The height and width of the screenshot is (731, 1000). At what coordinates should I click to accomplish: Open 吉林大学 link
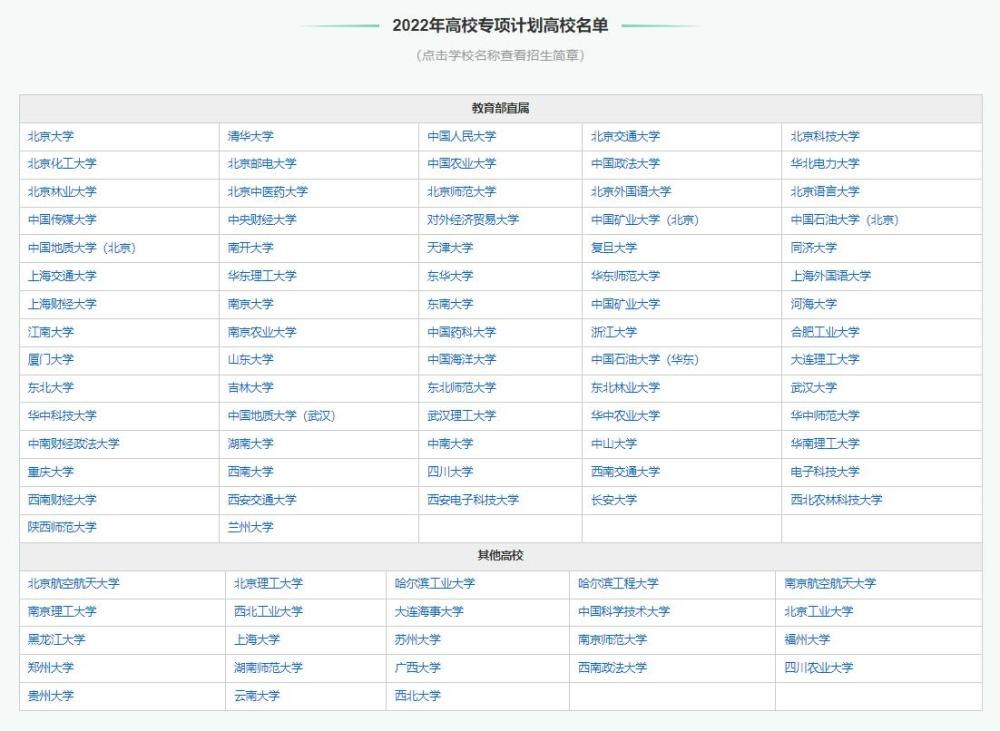251,388
